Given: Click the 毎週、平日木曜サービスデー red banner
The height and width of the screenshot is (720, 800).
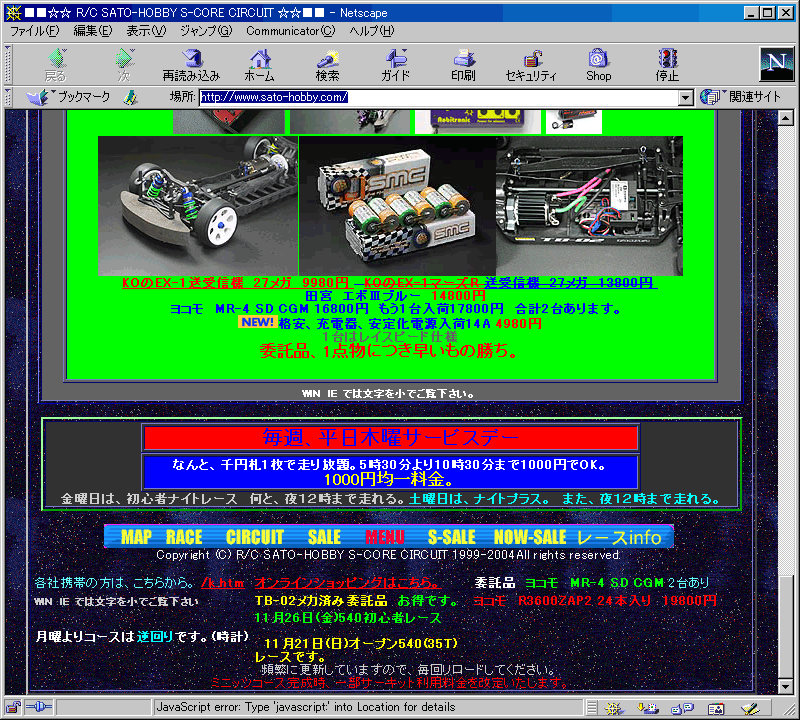Looking at the screenshot, I should point(391,438).
